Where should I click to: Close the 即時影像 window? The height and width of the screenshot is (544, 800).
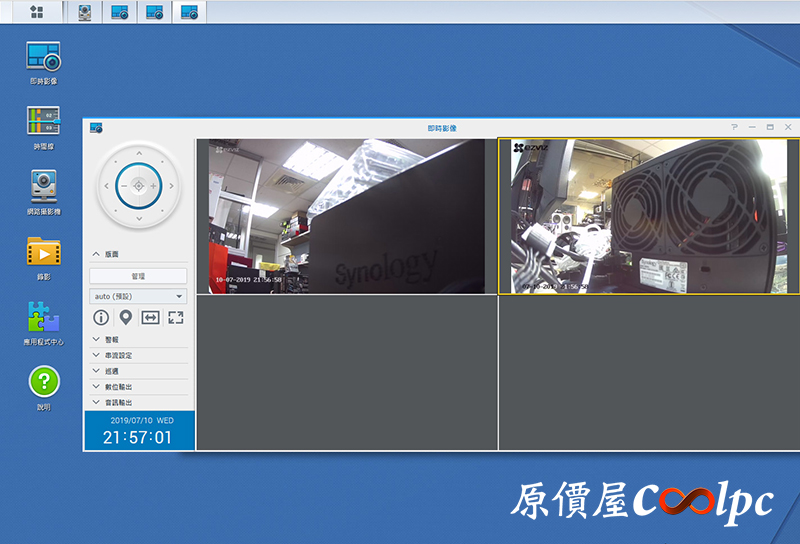(x=788, y=127)
